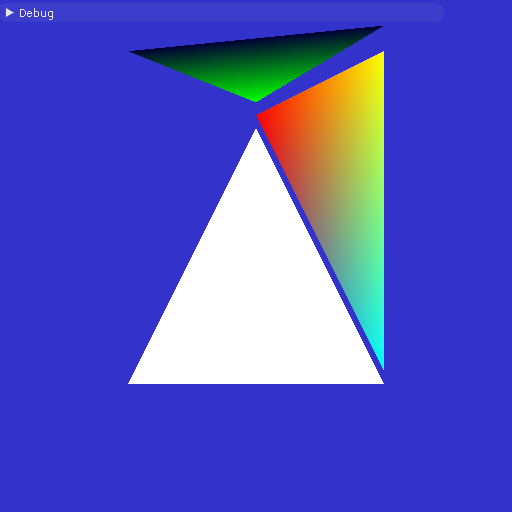Click the Debug title text
The image size is (512, 512).
point(36,13)
